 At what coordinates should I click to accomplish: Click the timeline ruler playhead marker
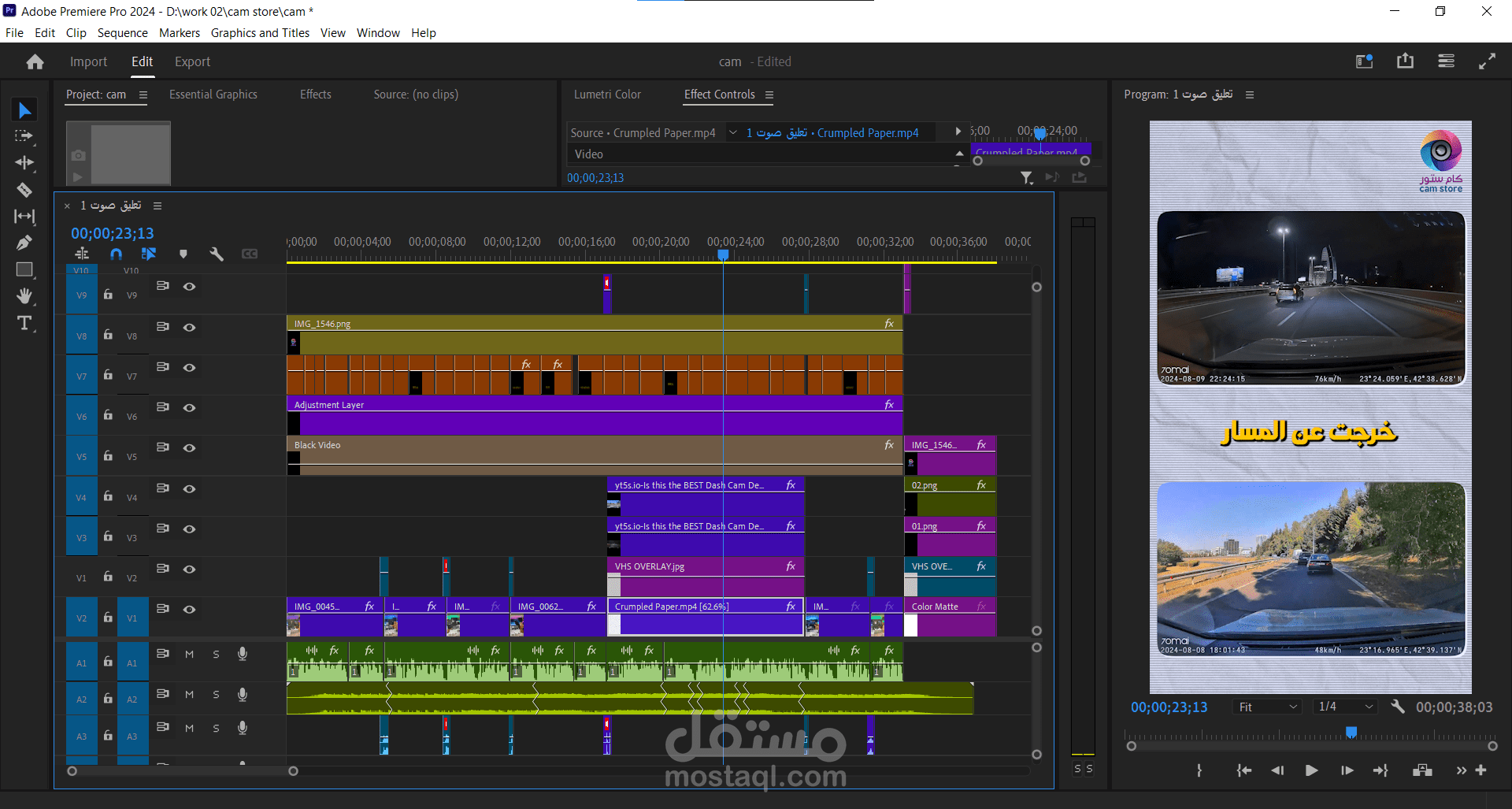tap(723, 254)
